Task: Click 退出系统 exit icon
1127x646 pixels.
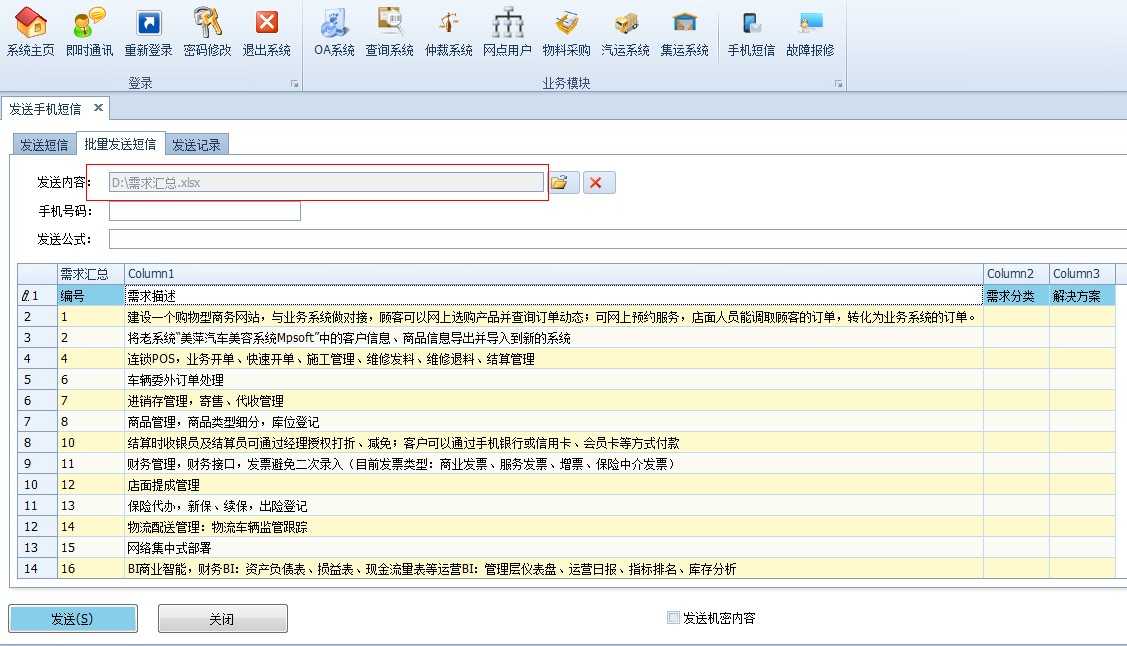Action: point(267,32)
